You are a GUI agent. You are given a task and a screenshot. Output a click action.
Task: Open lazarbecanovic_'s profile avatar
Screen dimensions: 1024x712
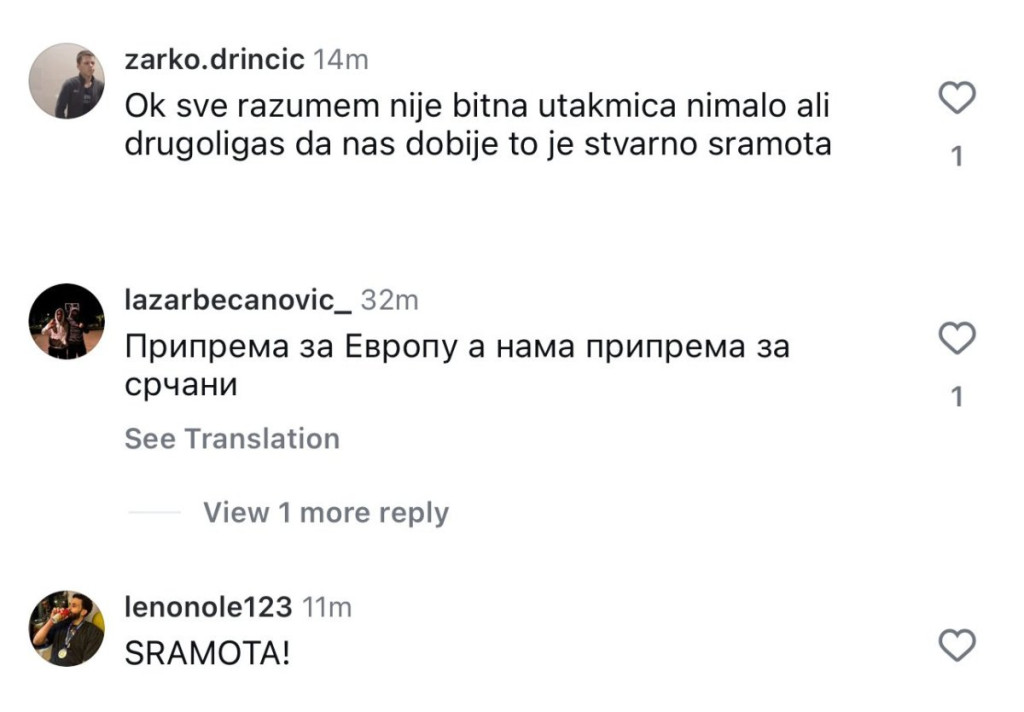coord(68,321)
